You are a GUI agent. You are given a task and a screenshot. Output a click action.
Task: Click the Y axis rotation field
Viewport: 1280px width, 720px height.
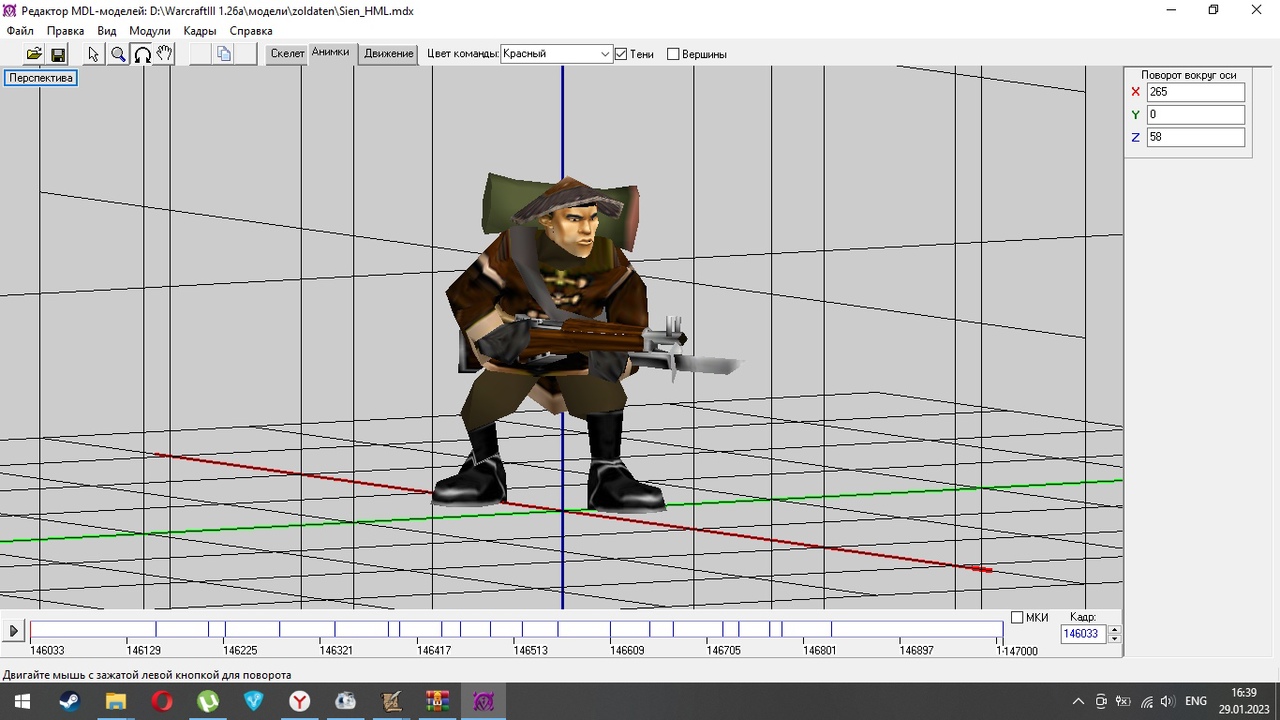tap(1195, 115)
